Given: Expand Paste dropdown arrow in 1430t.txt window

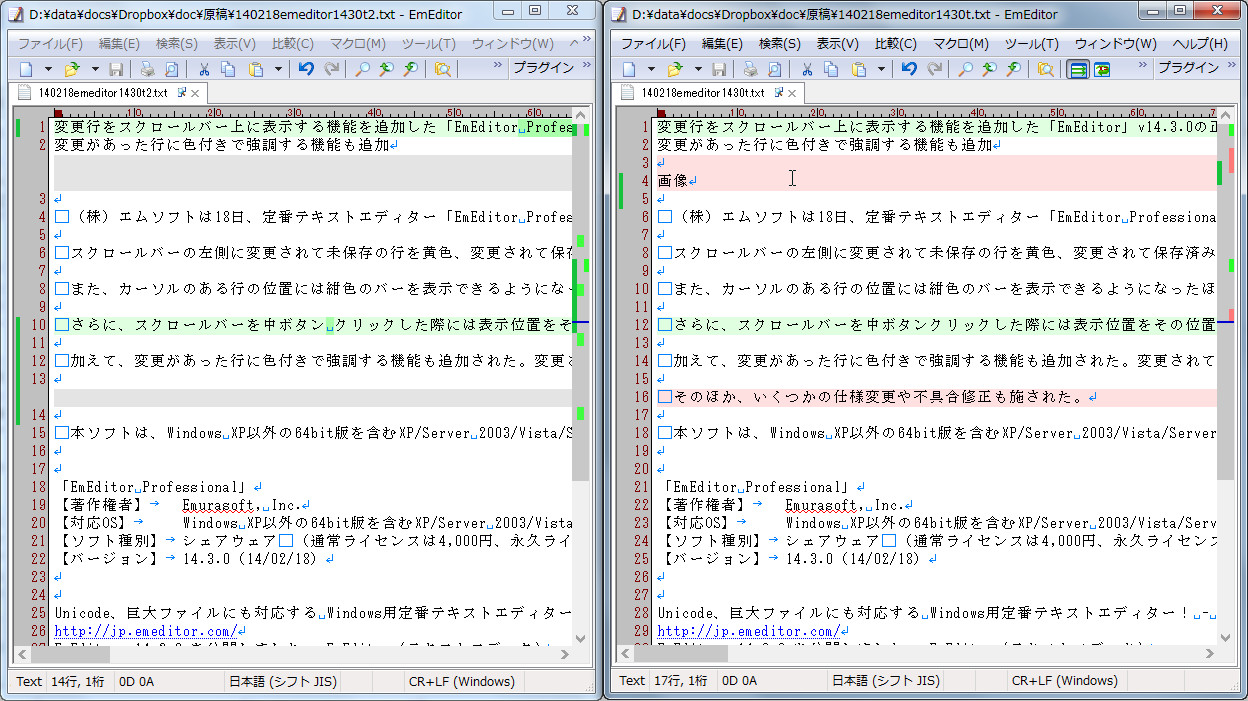Looking at the screenshot, I should pos(881,69).
